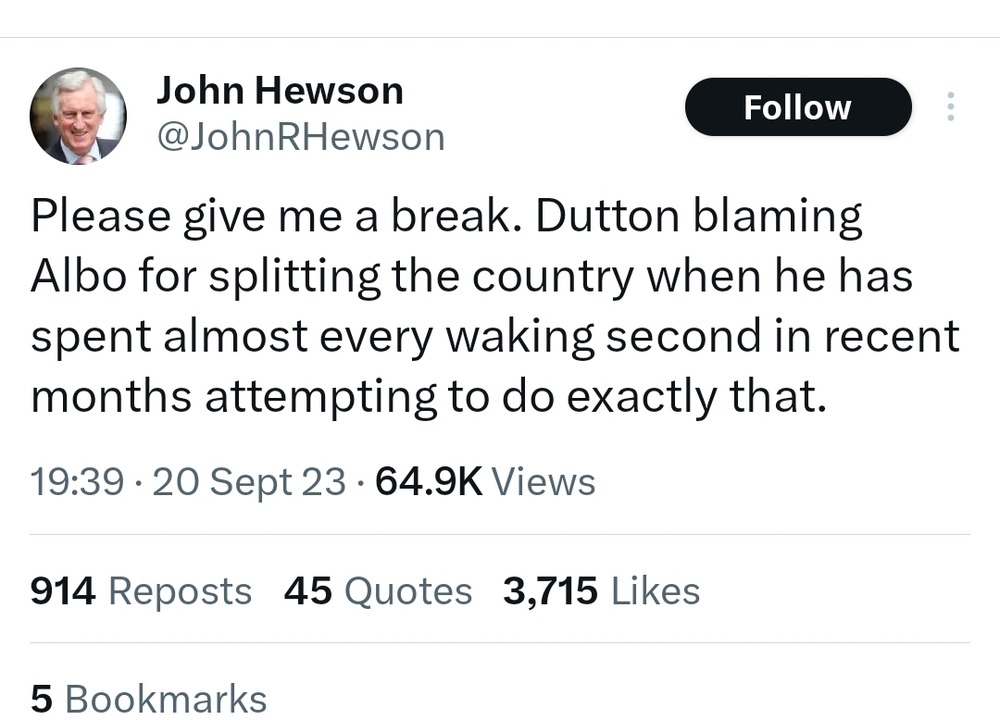Select the 20 Sept 23 date
The width and height of the screenshot is (1000, 720).
pyautogui.click(x=249, y=481)
